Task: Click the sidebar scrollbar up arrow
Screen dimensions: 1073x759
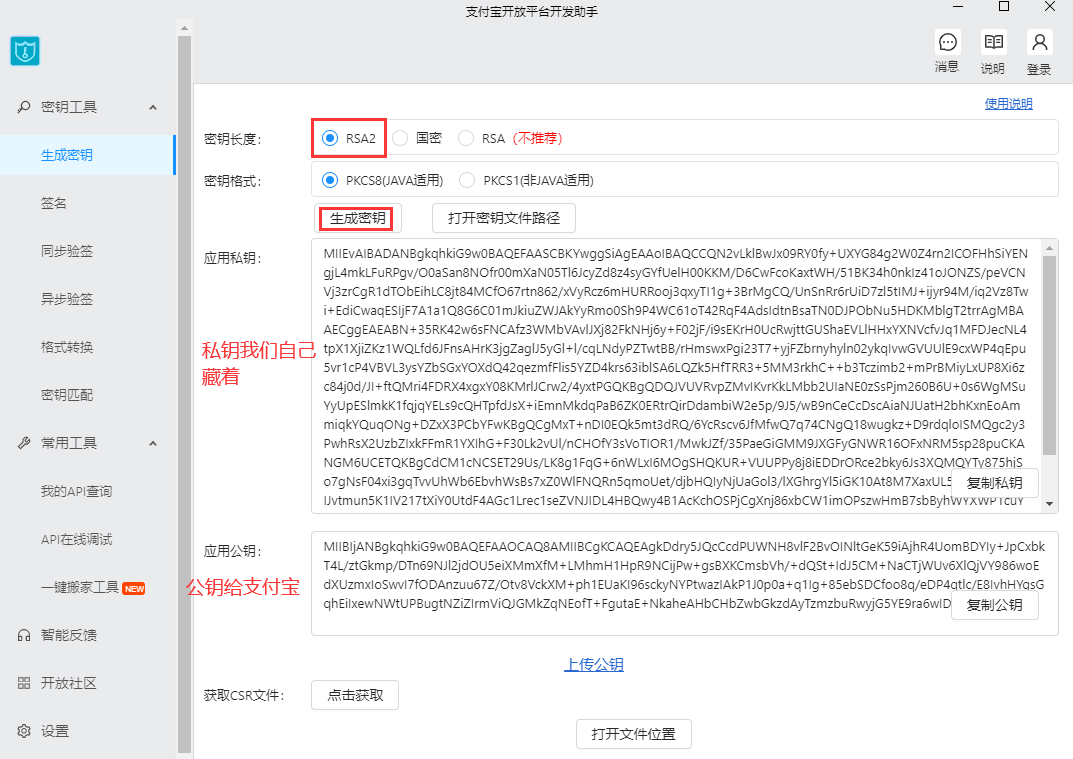Action: pyautogui.click(x=184, y=28)
